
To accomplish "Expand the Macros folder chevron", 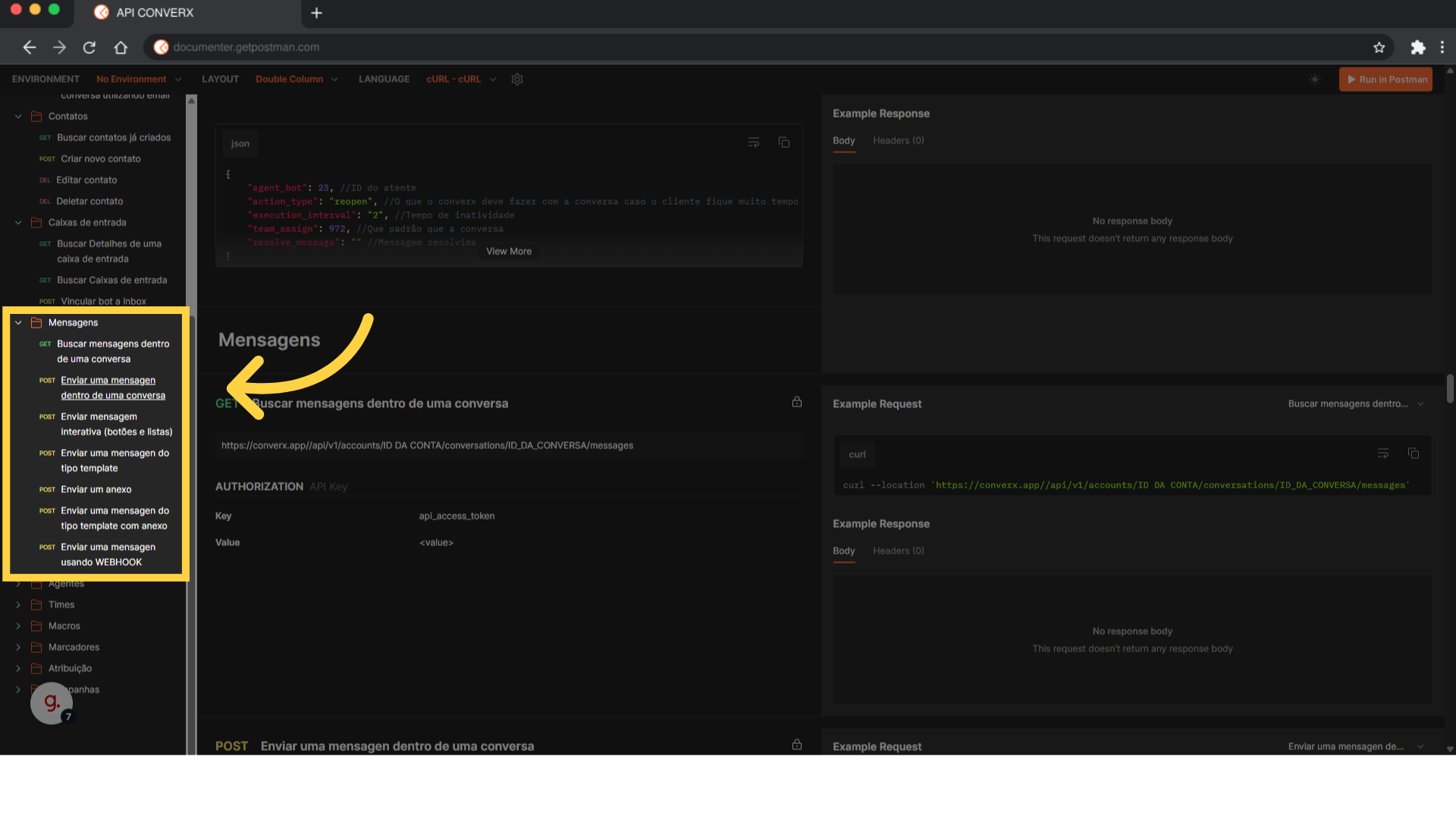I will coord(18,626).
